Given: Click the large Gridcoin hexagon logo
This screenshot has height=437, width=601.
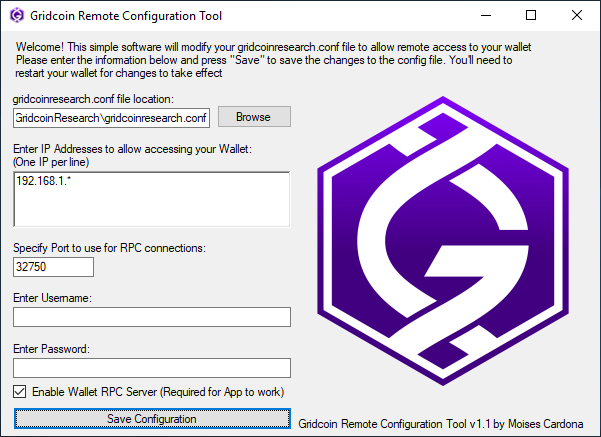Looking at the screenshot, I should [443, 241].
